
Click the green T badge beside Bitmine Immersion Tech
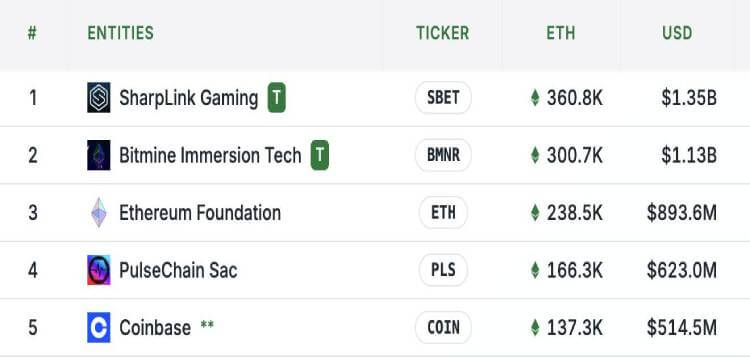320,155
